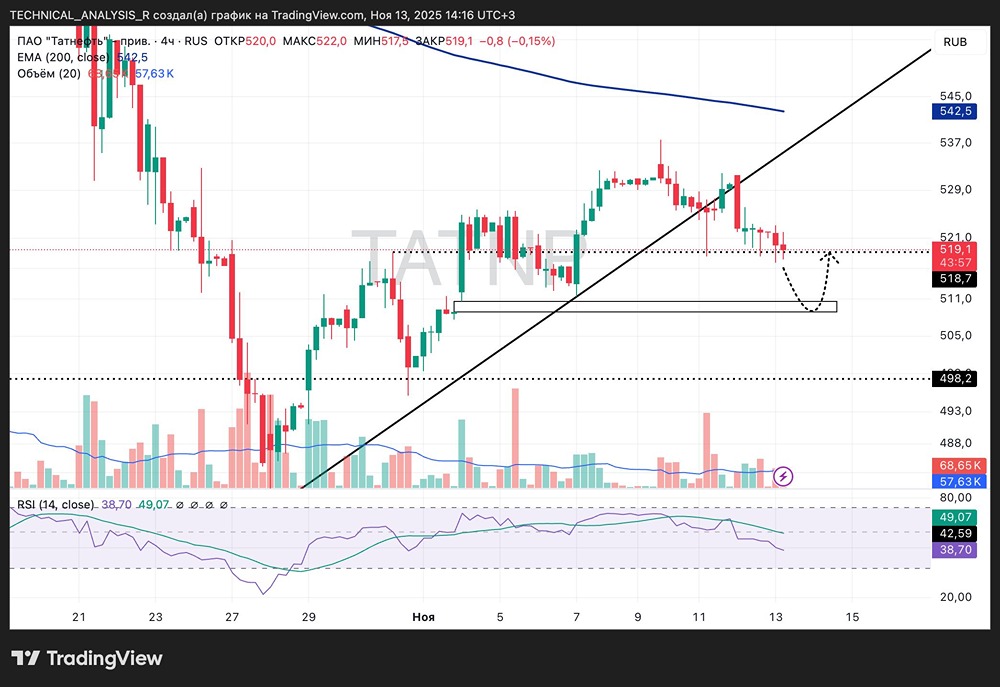This screenshot has width=1000, height=687.
Task: Click the 529,0 price scale value
Action: point(955,189)
